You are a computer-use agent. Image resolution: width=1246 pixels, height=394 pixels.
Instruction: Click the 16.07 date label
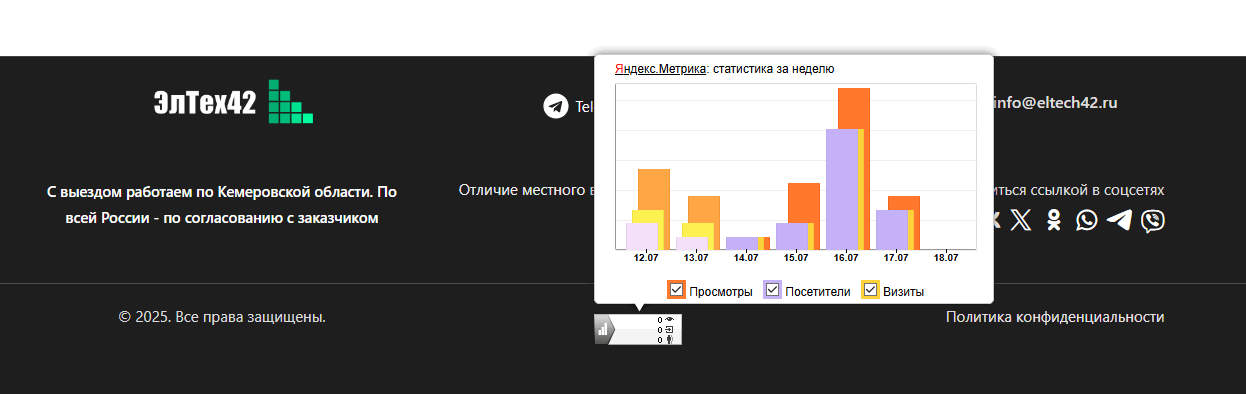[x=846, y=258]
